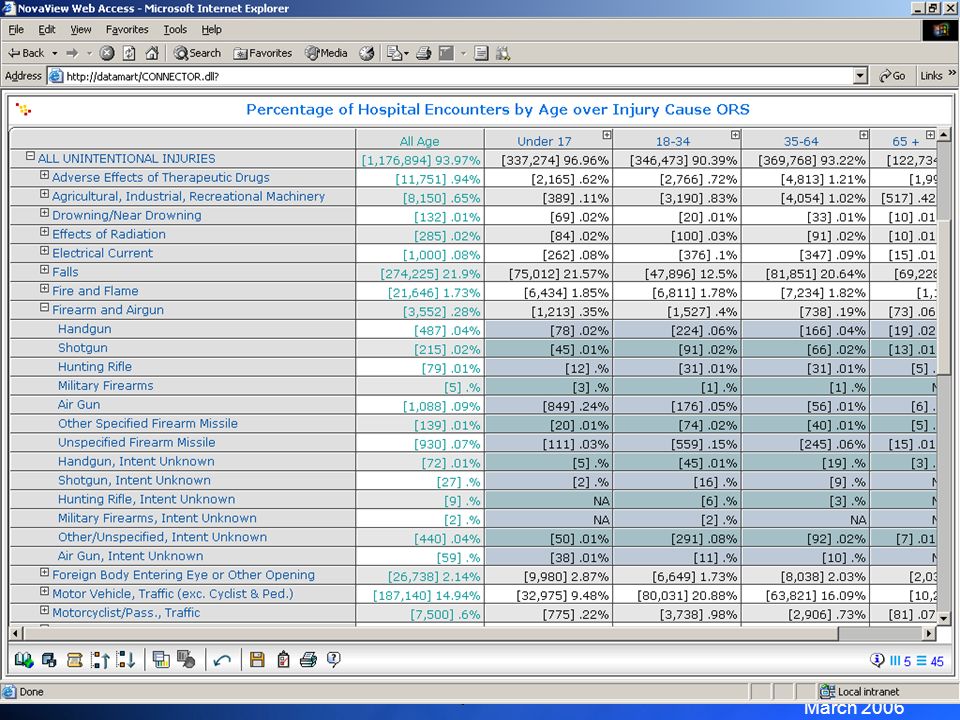Click the sort descending down-arrow icon
Viewport: 960px width, 720px height.
pos(126,659)
